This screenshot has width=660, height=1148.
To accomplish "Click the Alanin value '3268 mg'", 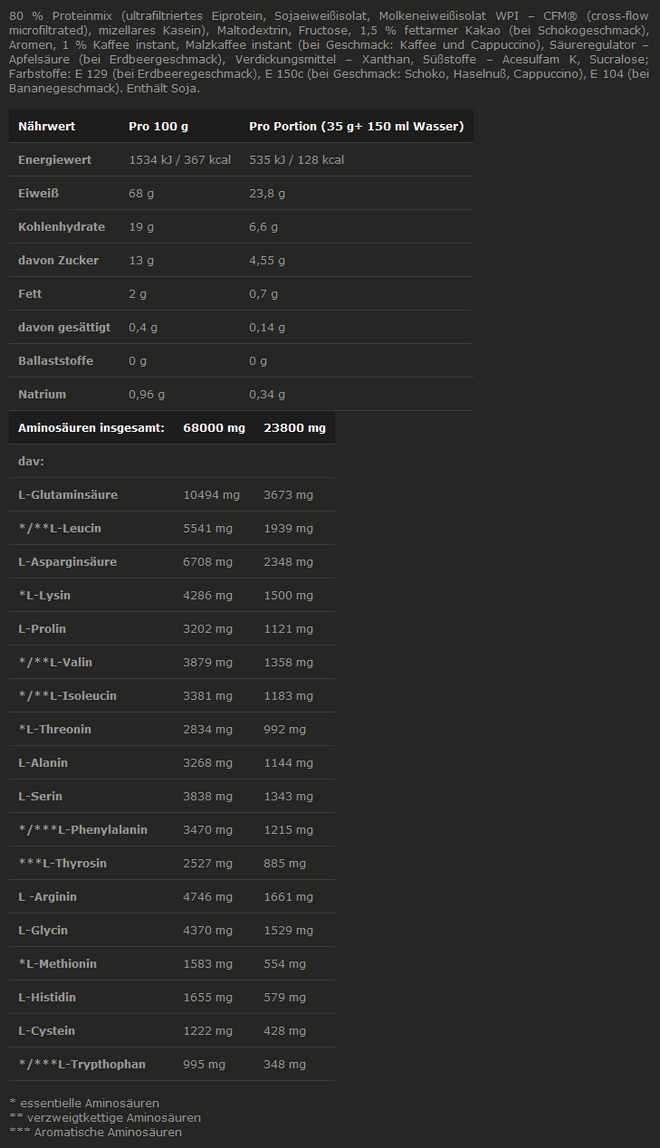I will pyautogui.click(x=208, y=762).
